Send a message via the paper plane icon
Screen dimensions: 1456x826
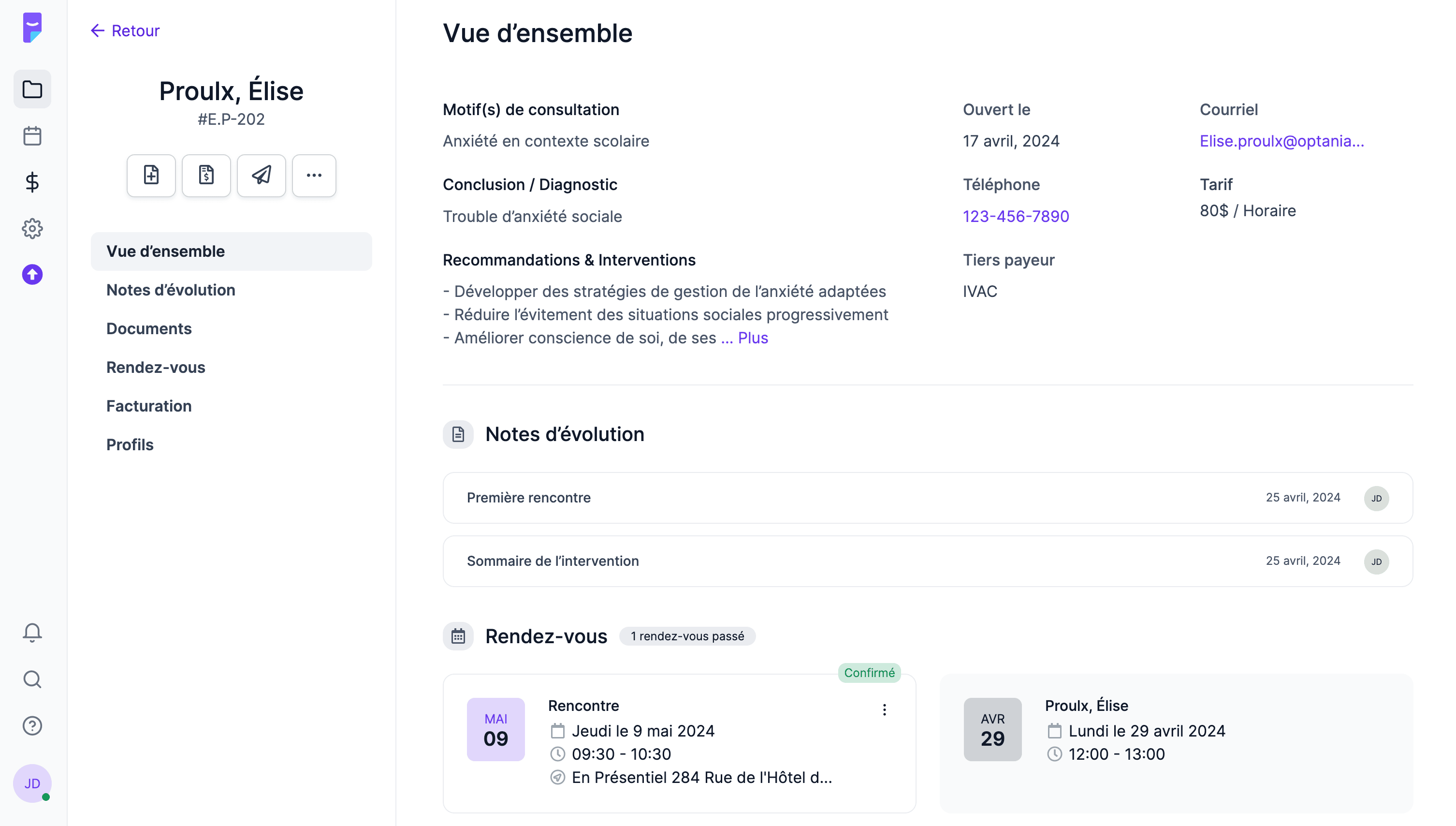tap(261, 175)
